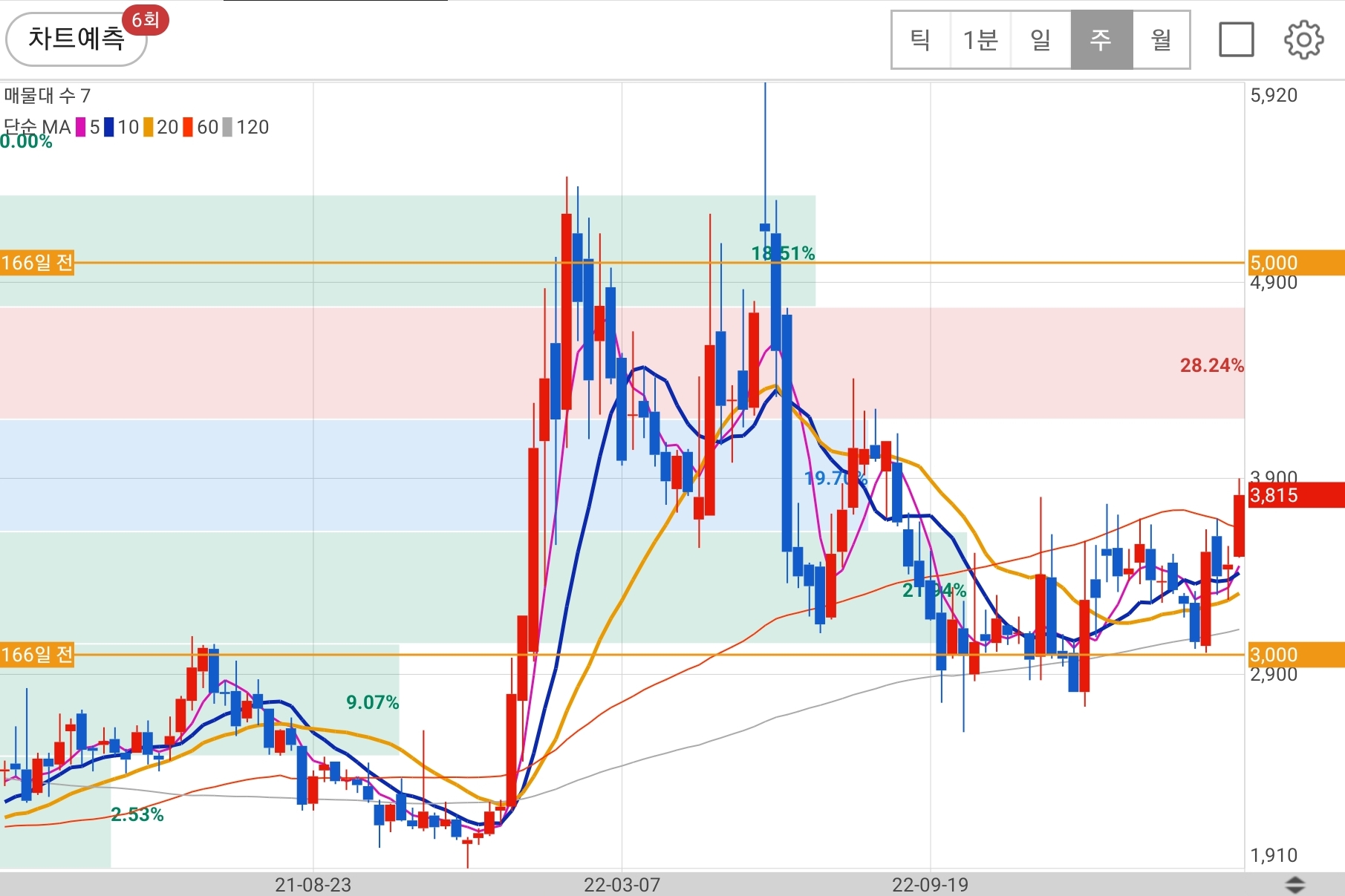Screen dimensions: 1345x896
Task: Click the 28.24% volume profile label
Action: click(1212, 365)
